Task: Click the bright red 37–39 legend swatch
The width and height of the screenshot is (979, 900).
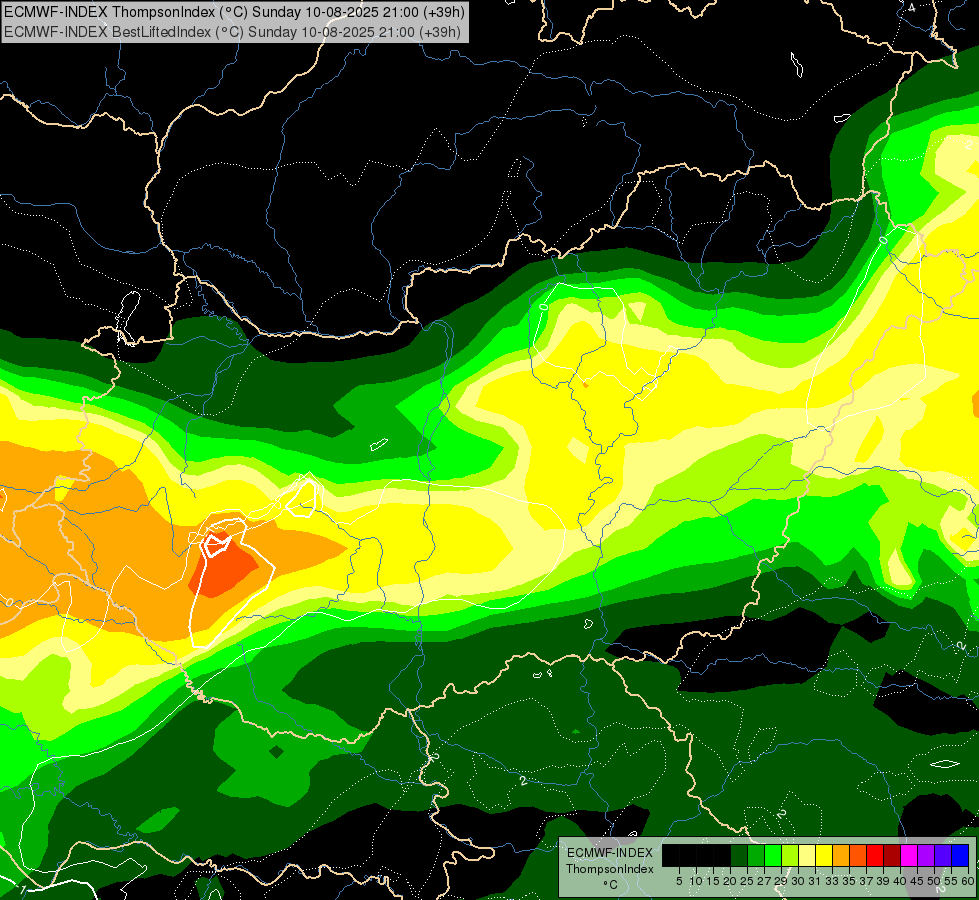Action: pos(875,855)
